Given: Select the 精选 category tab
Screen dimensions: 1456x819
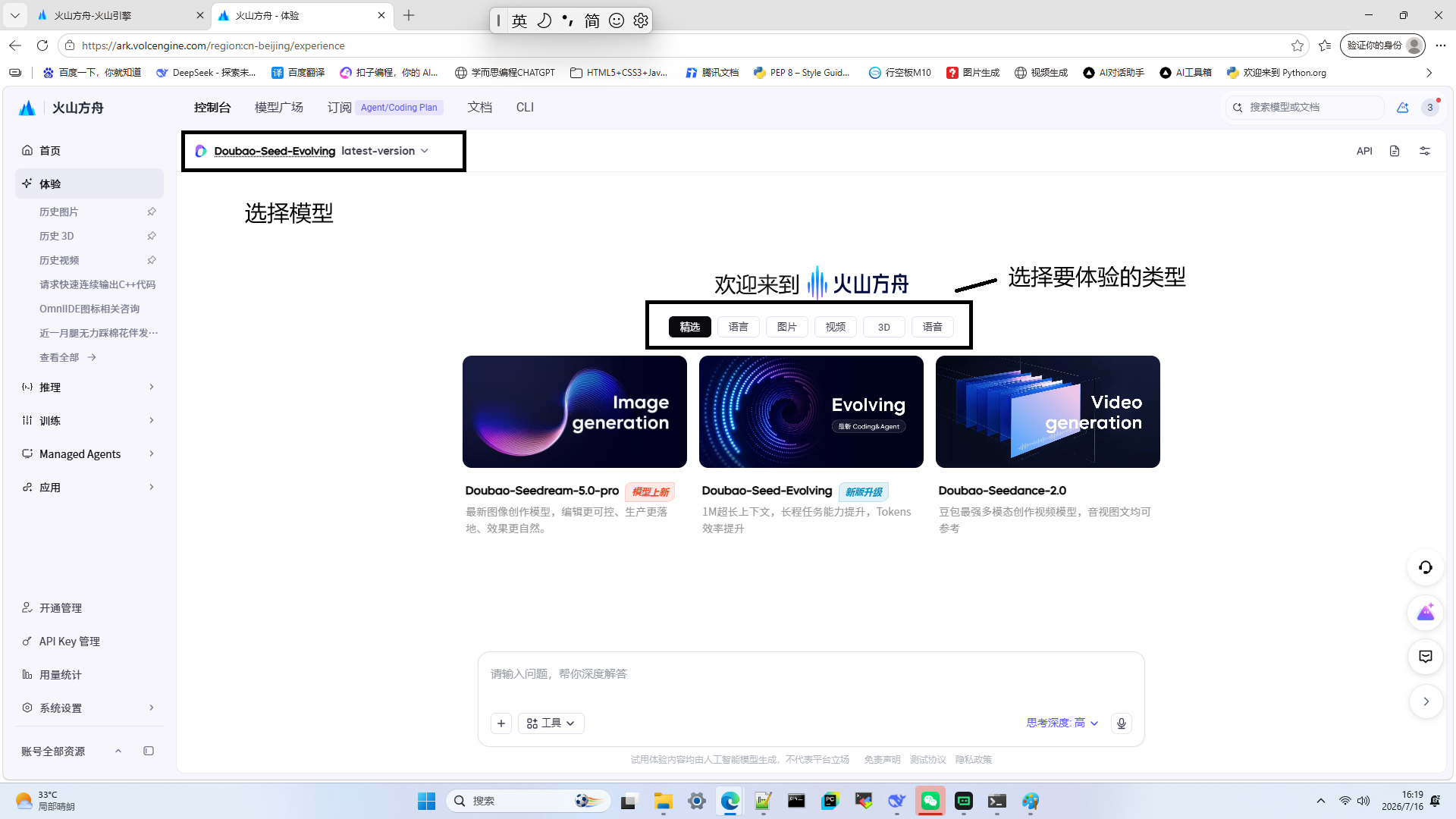Looking at the screenshot, I should pyautogui.click(x=690, y=327).
